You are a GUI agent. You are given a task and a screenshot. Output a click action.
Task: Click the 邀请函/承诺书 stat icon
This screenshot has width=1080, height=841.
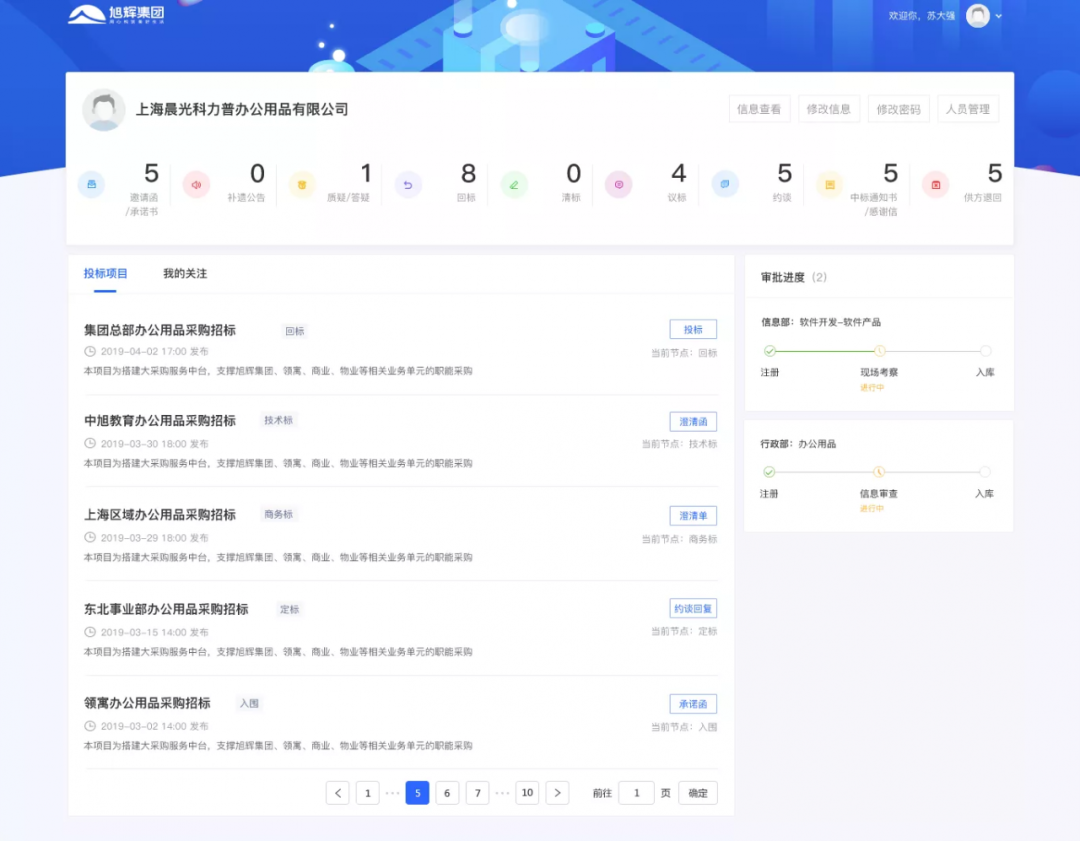91,185
